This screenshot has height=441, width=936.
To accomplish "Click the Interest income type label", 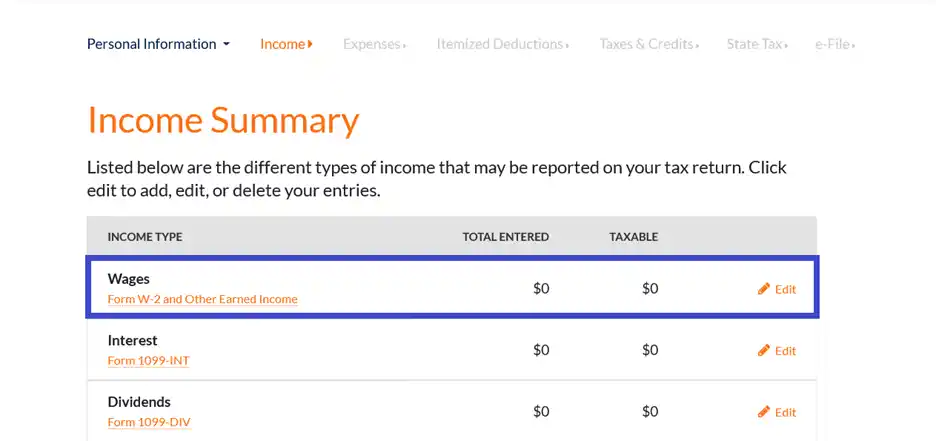I will coord(133,340).
